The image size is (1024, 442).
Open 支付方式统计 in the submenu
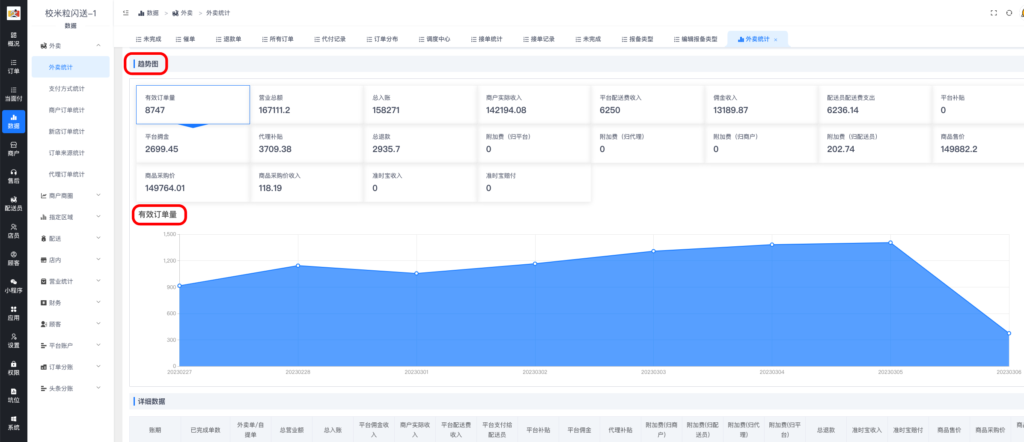point(67,89)
